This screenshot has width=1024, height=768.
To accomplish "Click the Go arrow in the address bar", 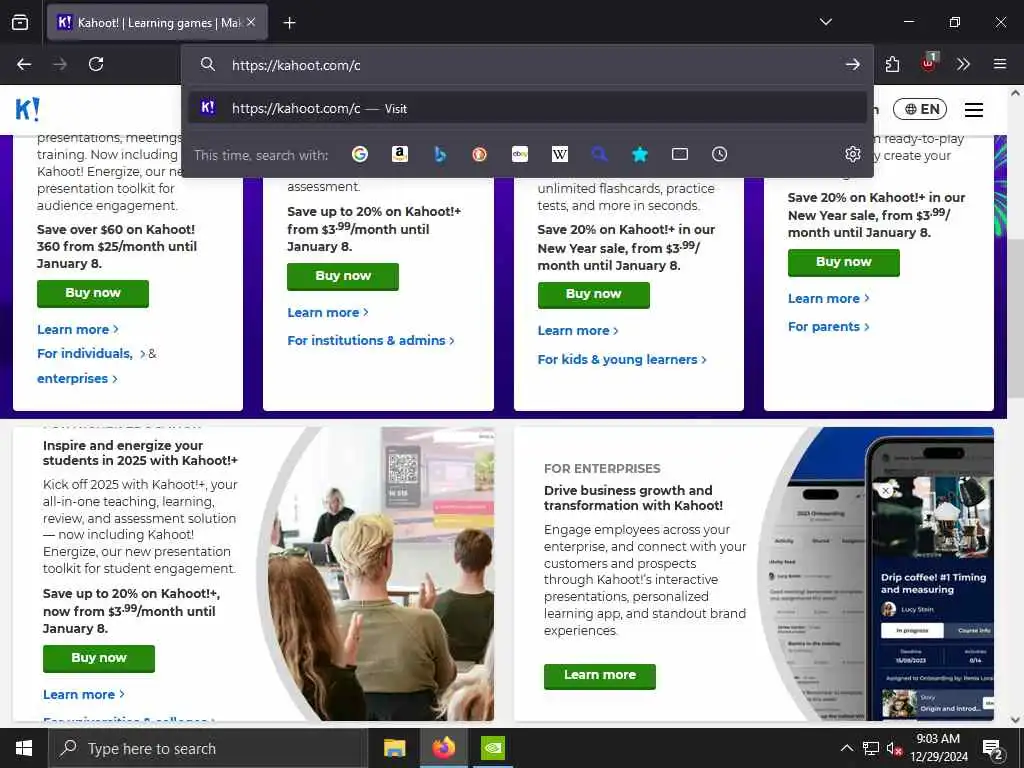I will pos(852,64).
